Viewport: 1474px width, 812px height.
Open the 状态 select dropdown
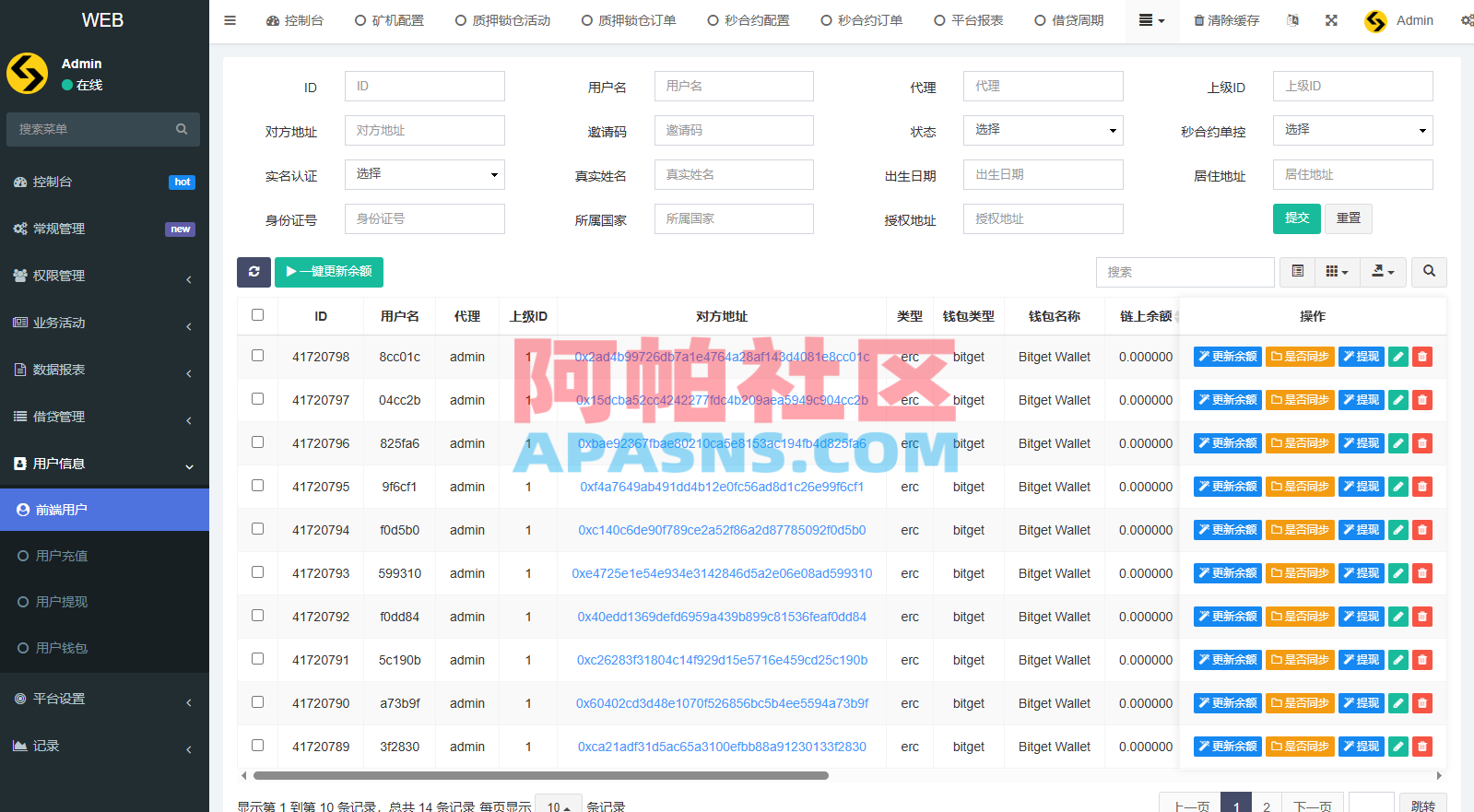pos(1044,130)
